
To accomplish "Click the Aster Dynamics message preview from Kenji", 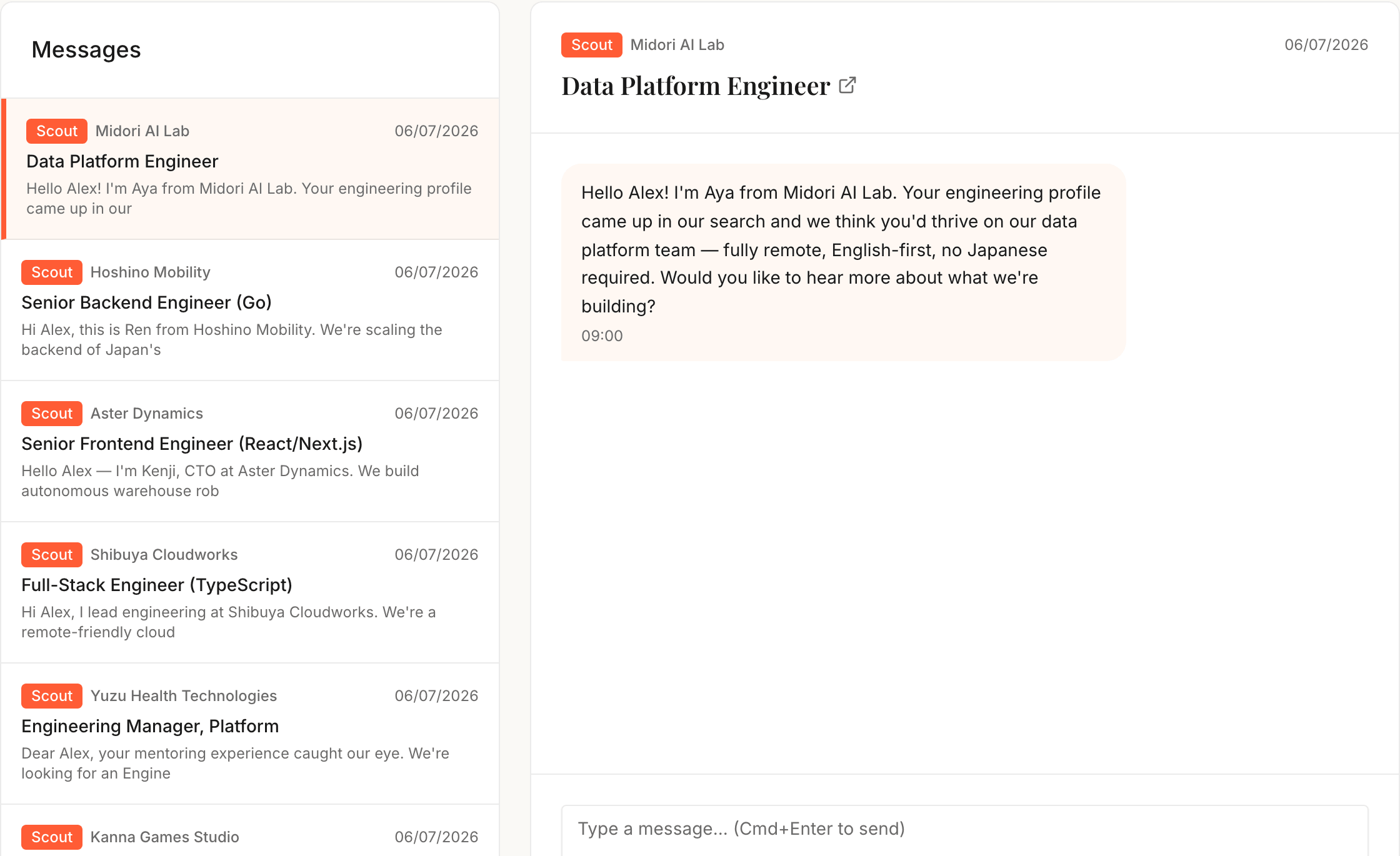I will [x=220, y=481].
